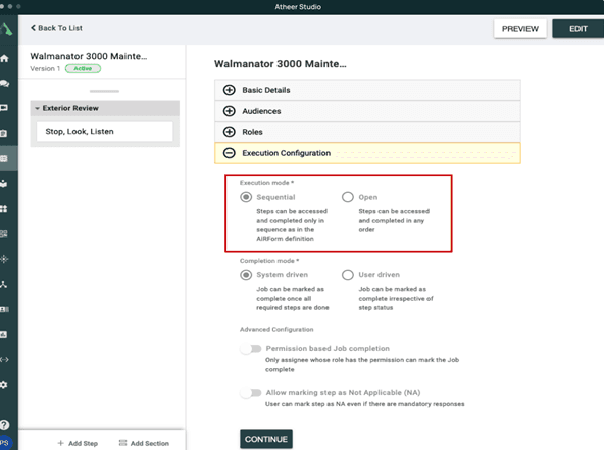Expand the Audiences section
Viewport: 604px width, 452px height.
tap(367, 111)
